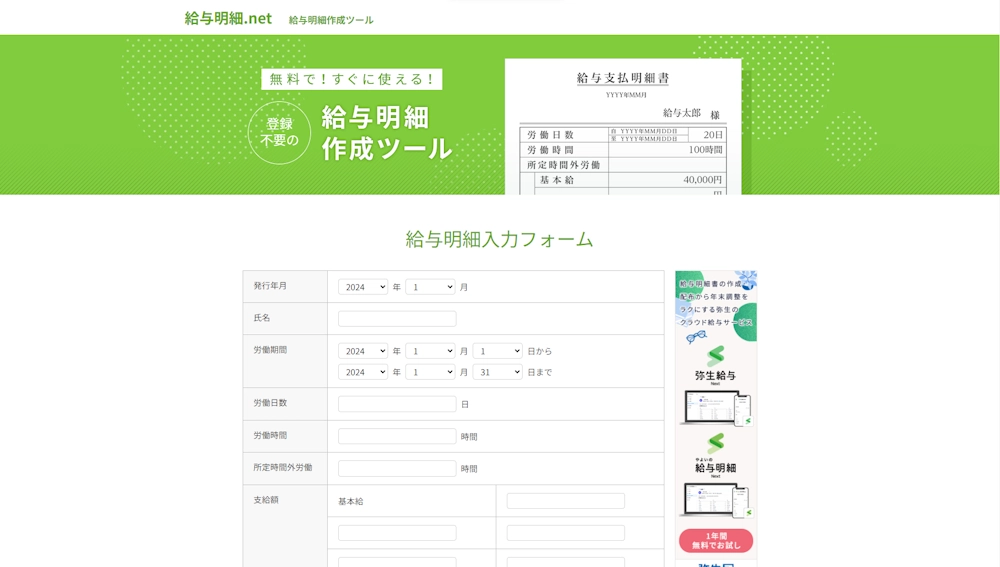Open the 労働期間 end year dropdown
The image size is (1000, 567).
(362, 372)
